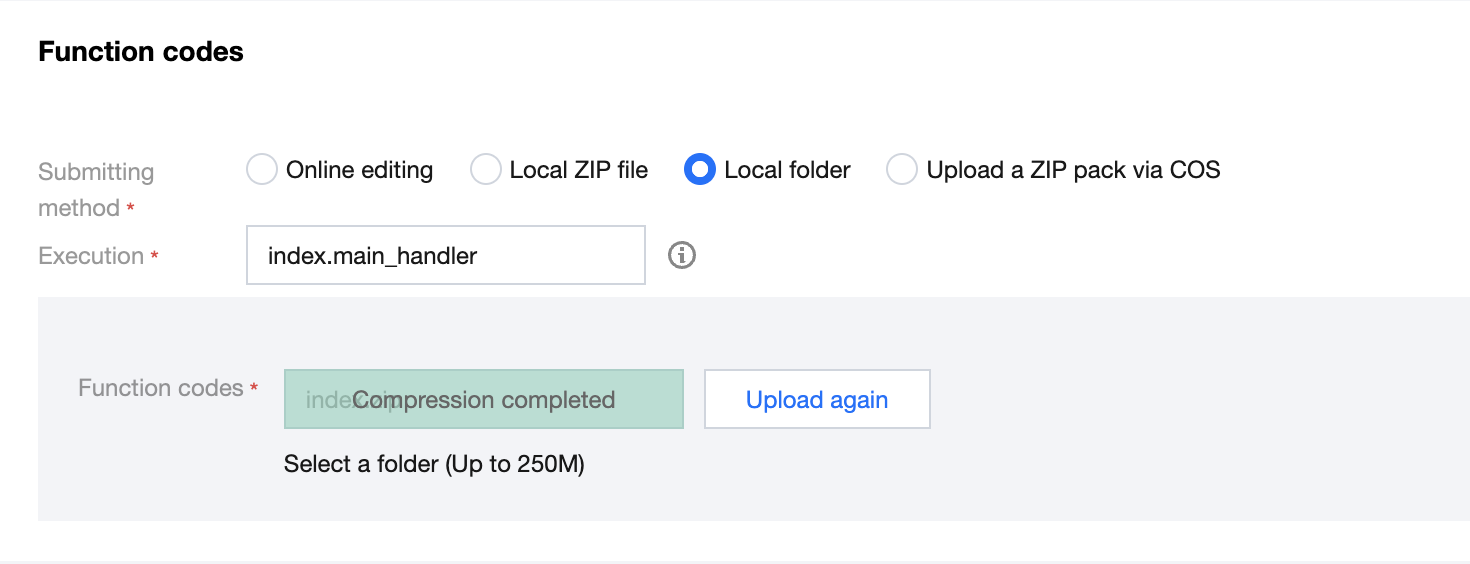Image resolution: width=1470 pixels, height=564 pixels.
Task: Select the Online editing radio button
Action: pos(261,170)
